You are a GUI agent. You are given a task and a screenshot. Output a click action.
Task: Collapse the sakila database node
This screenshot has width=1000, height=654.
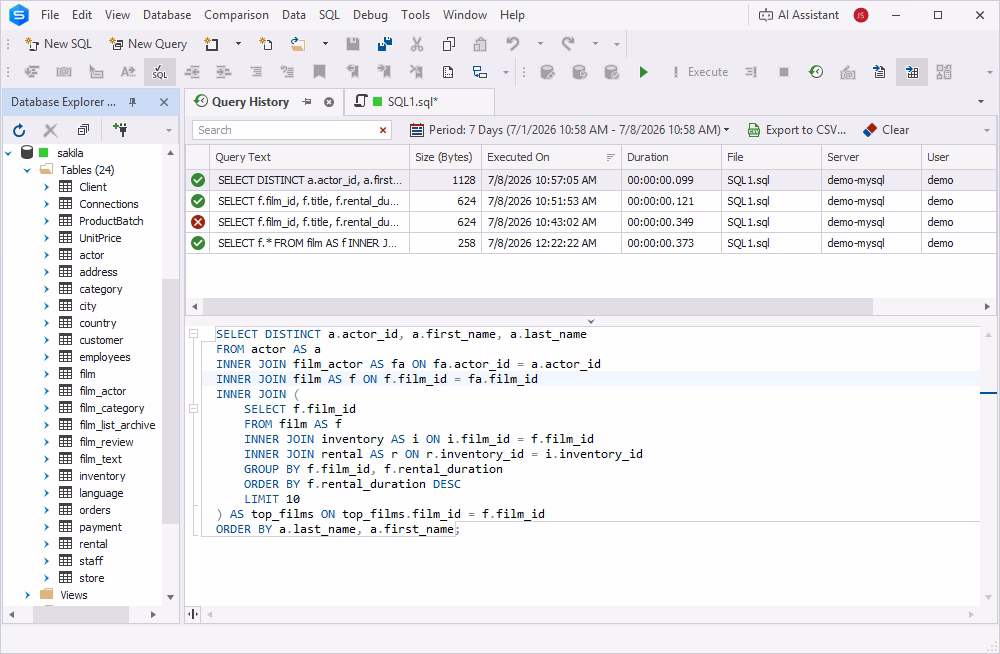pyautogui.click(x=9, y=153)
